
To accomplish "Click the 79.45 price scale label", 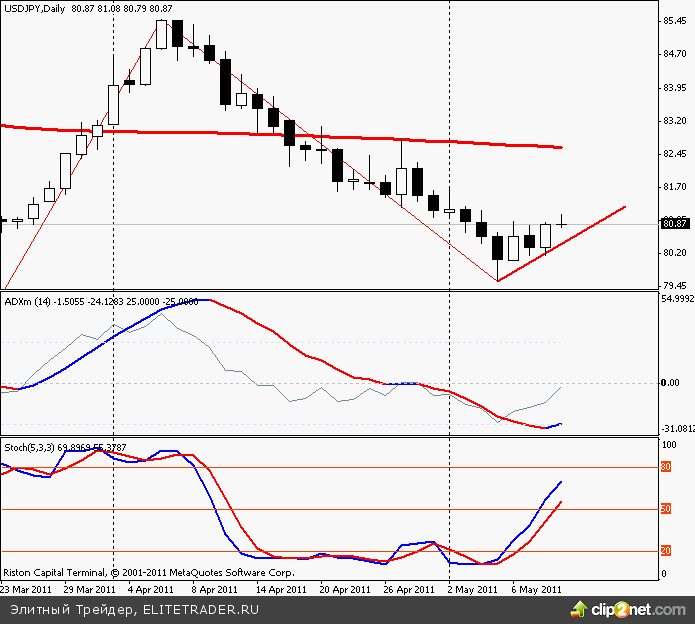I will tap(675, 286).
